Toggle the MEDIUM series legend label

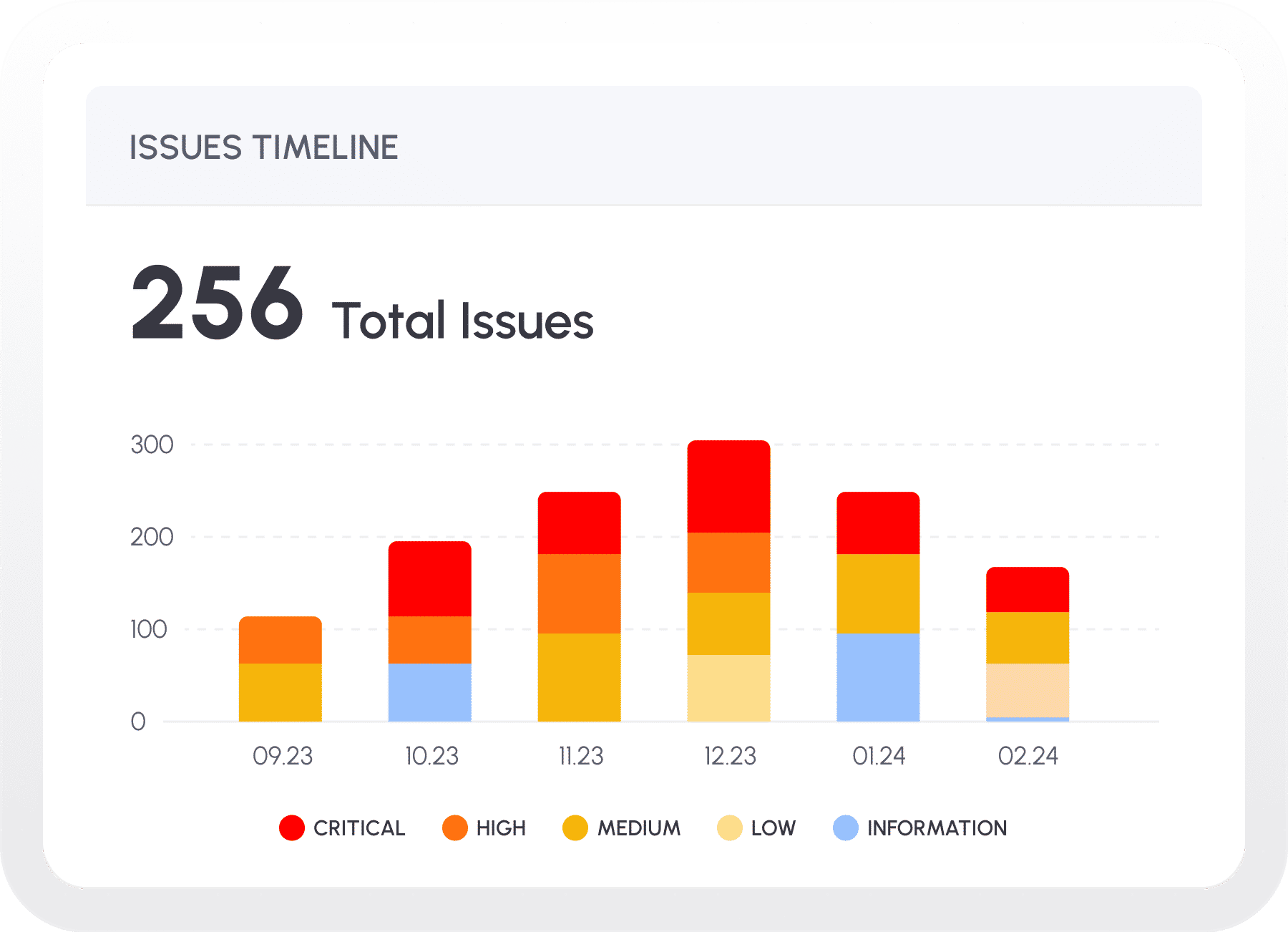[x=639, y=828]
